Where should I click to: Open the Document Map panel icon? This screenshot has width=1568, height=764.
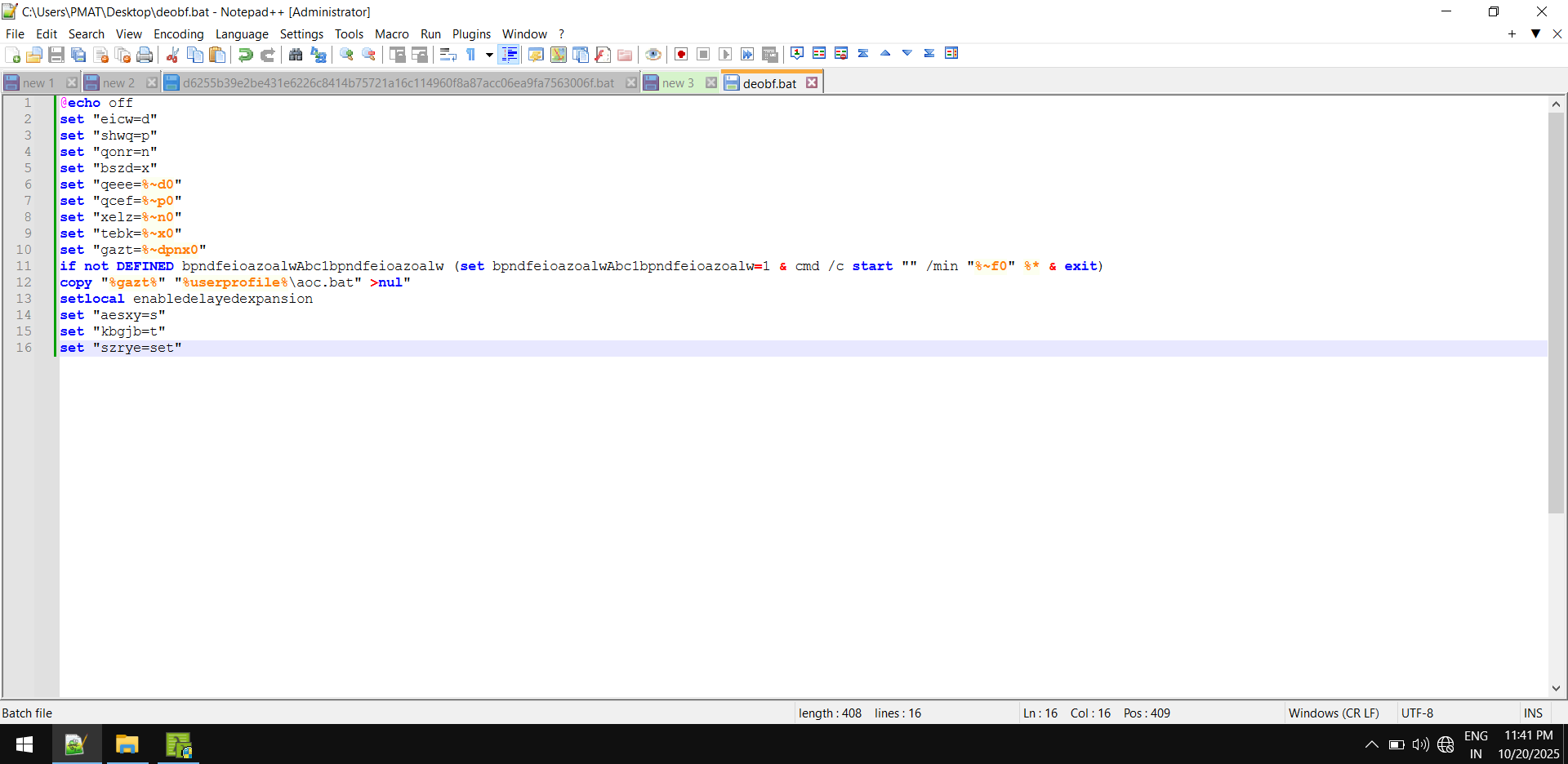coord(559,55)
